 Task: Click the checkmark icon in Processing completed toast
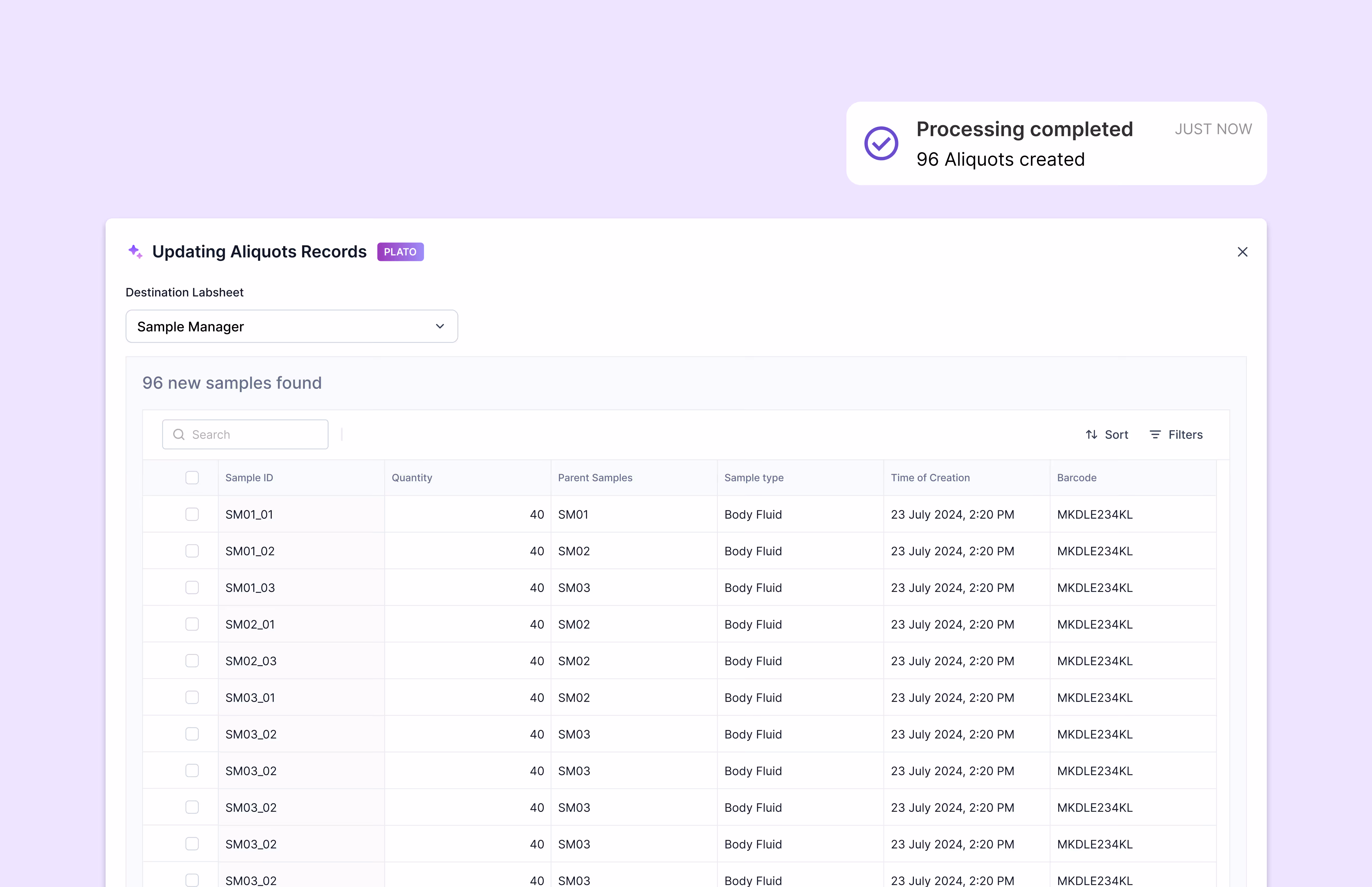click(881, 143)
